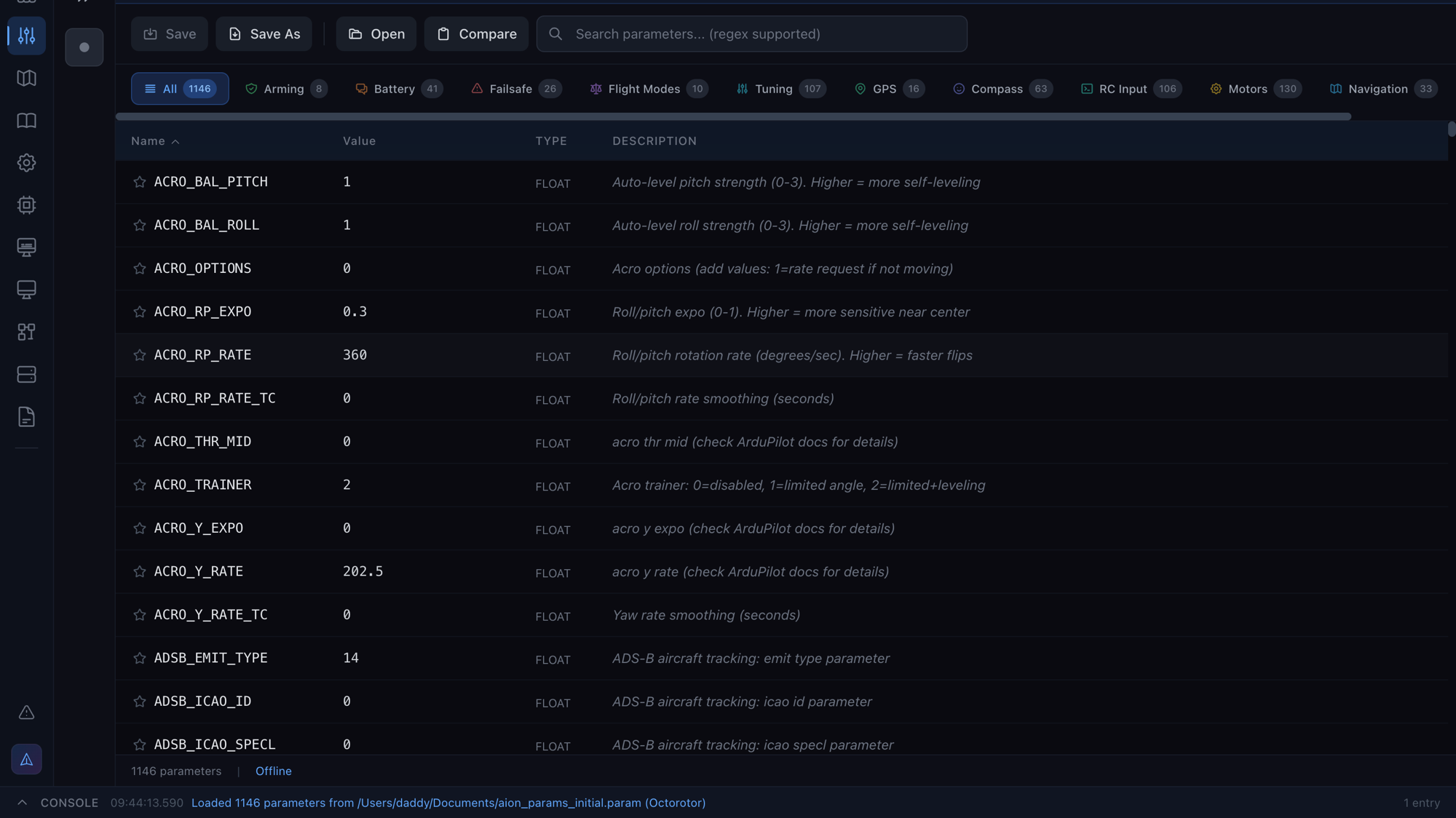Click the Save As button
Screen dimensions: 1456x818
(x=264, y=34)
